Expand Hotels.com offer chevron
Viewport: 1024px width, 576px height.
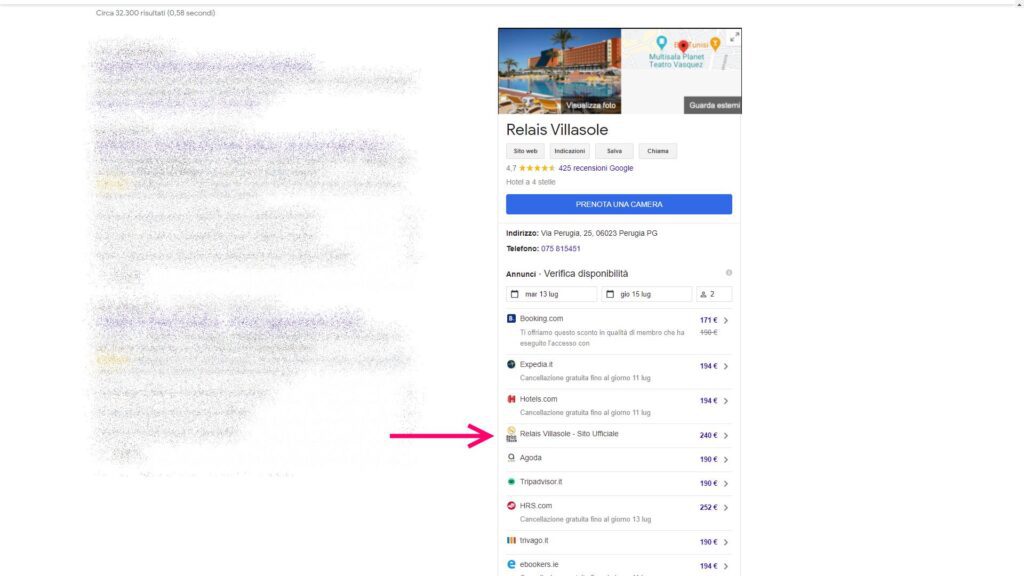[x=726, y=401]
